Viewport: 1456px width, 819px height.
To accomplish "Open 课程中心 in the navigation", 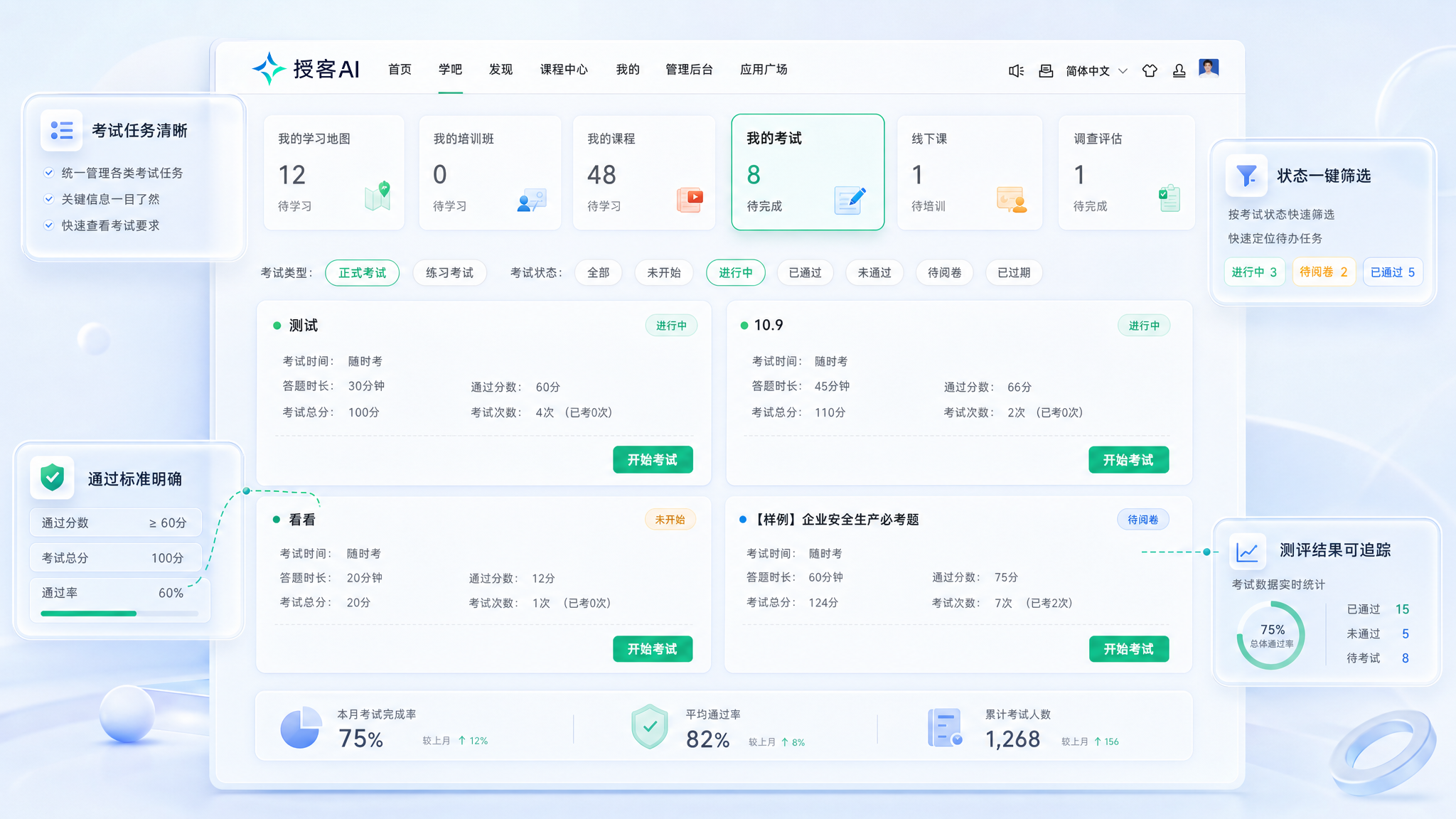I will tap(564, 70).
